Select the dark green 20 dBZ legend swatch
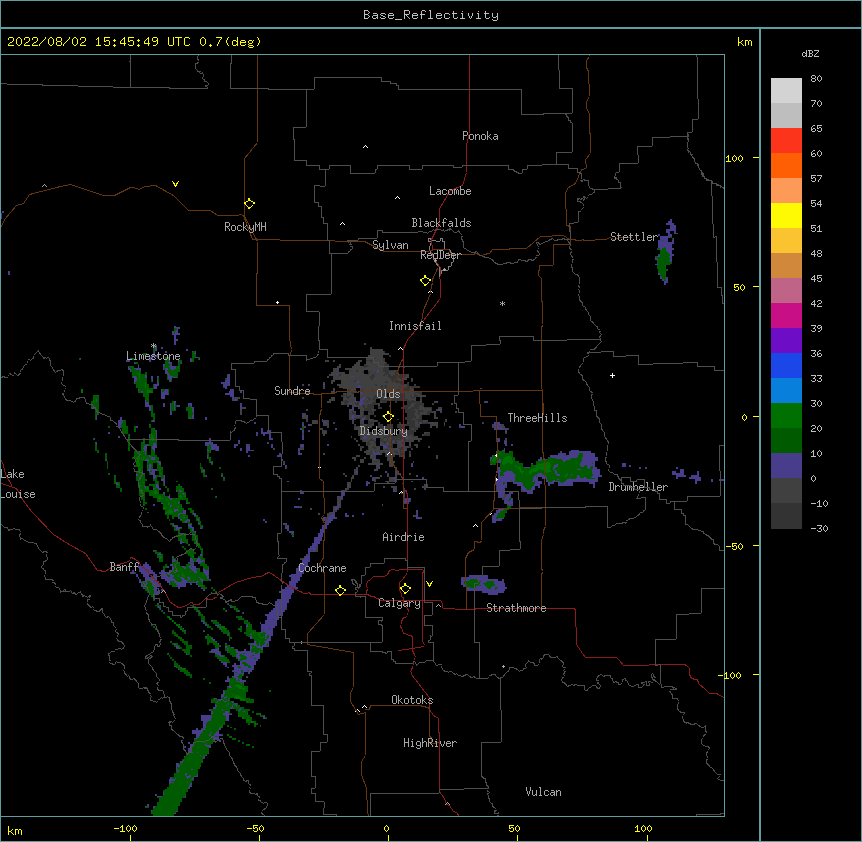Image resolution: width=862 pixels, height=842 pixels. 786,440
